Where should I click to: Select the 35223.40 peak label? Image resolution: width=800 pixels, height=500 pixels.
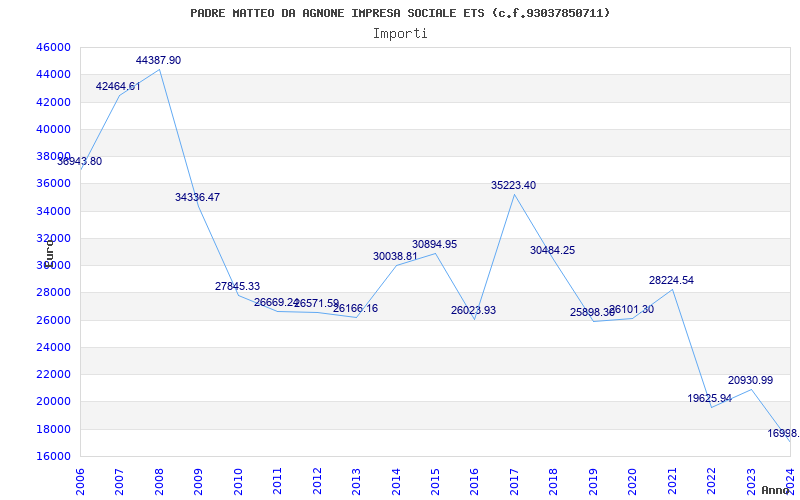pos(514,186)
